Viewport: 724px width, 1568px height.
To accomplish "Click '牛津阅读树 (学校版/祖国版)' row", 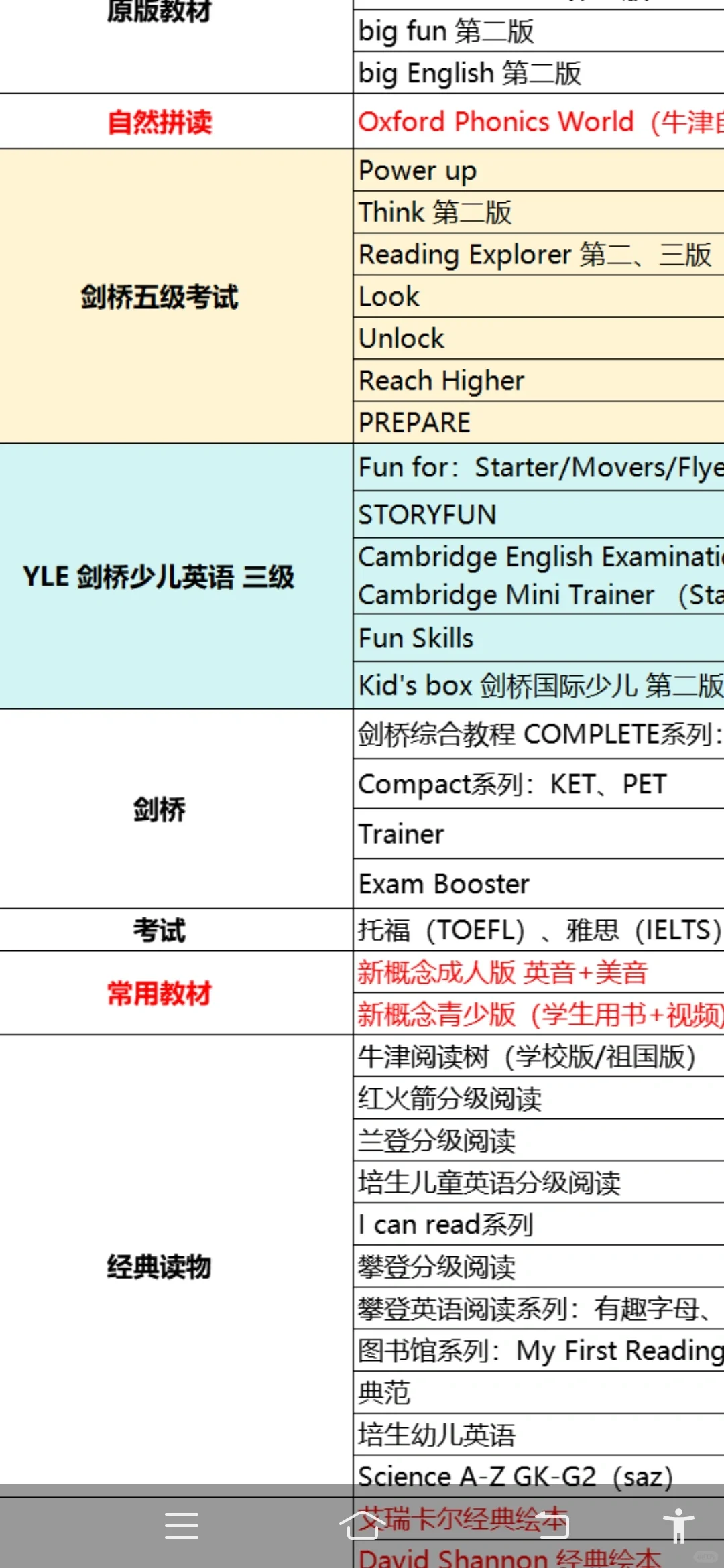I will click(x=539, y=1057).
